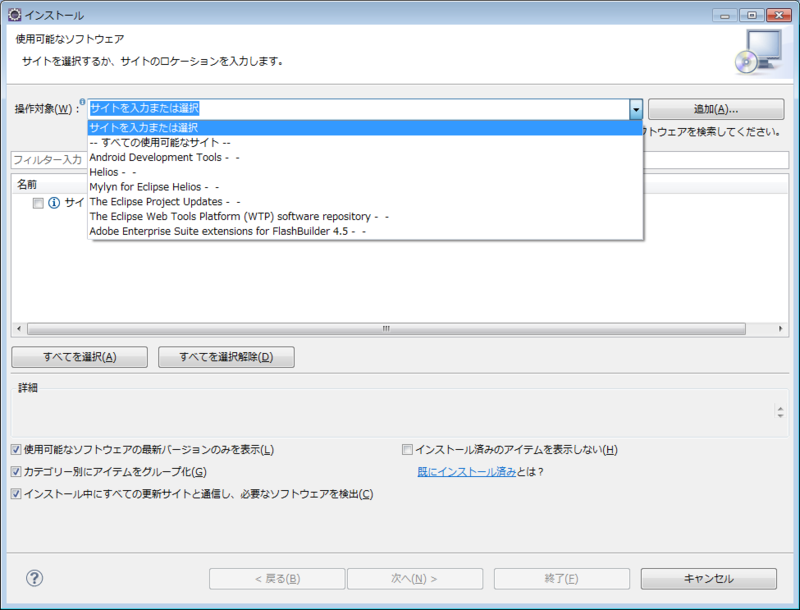Enable インストール済みのアイテムを表示しない checkbox
The height and width of the screenshot is (610, 800).
pyautogui.click(x=407, y=449)
